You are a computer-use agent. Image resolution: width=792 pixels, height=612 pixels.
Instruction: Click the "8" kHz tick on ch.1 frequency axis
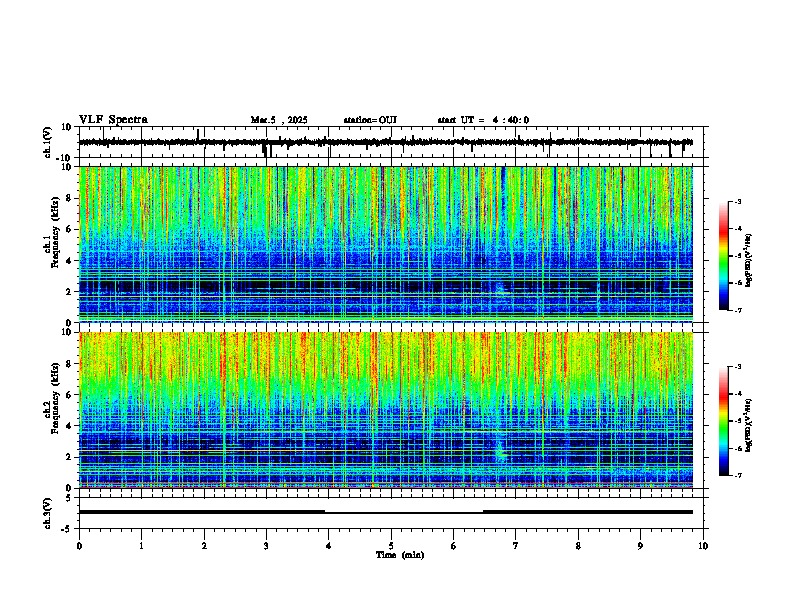[70, 198]
